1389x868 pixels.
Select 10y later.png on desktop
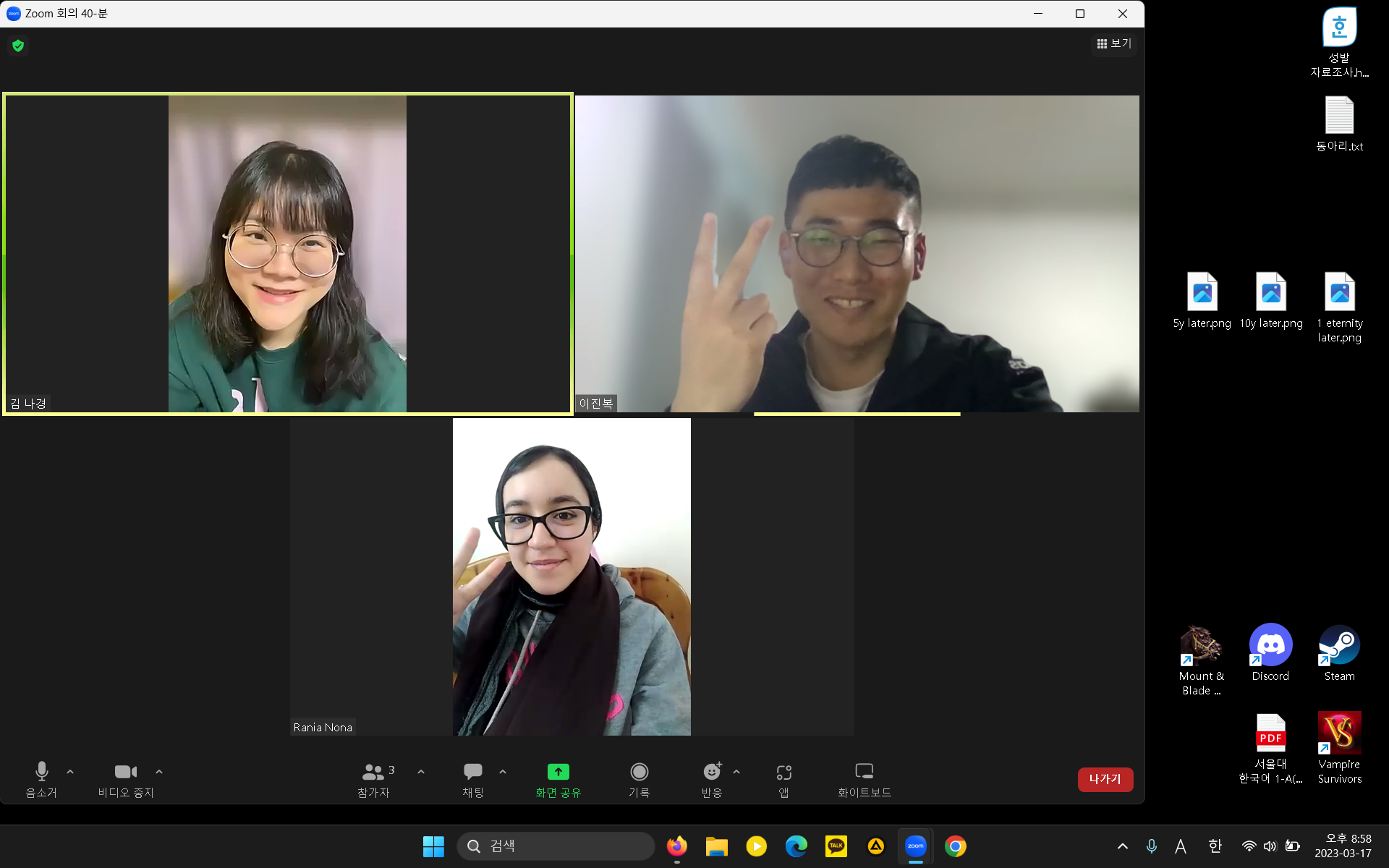1271,300
